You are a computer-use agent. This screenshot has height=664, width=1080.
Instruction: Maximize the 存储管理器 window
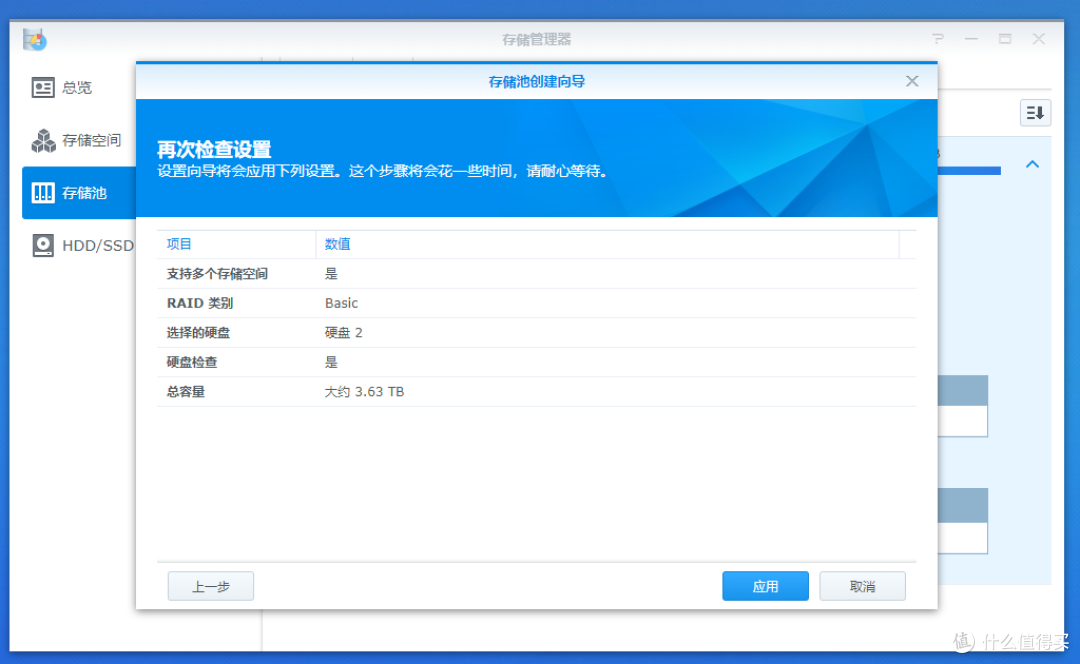(1005, 40)
